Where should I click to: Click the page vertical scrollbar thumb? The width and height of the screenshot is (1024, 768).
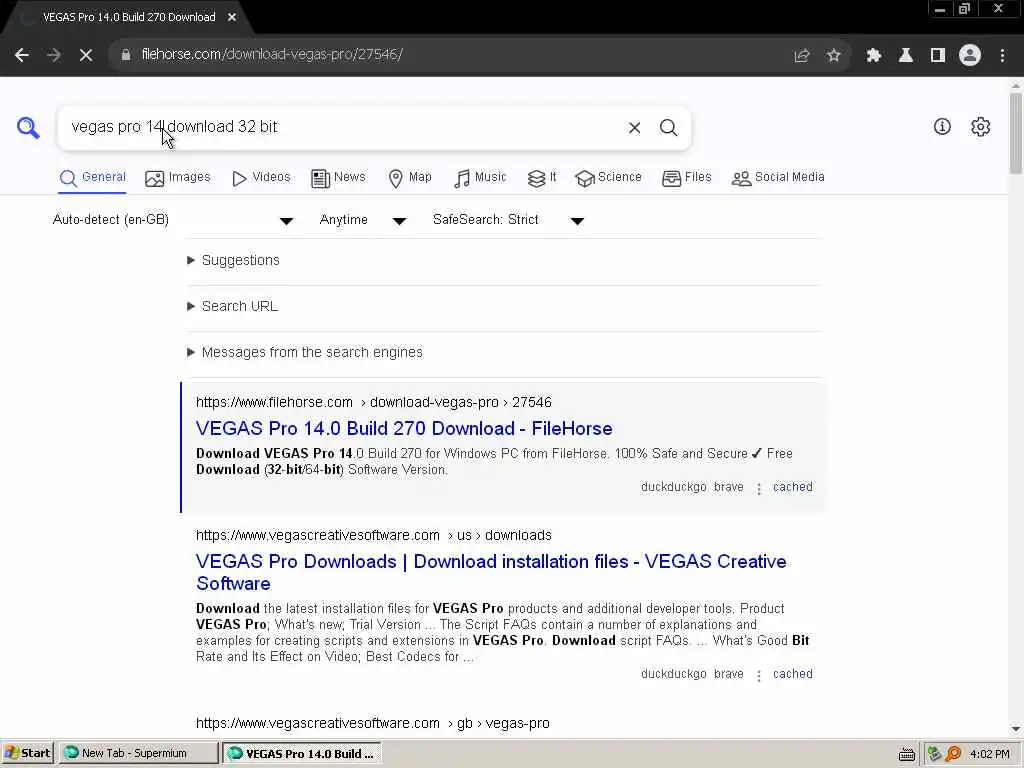click(x=1016, y=133)
